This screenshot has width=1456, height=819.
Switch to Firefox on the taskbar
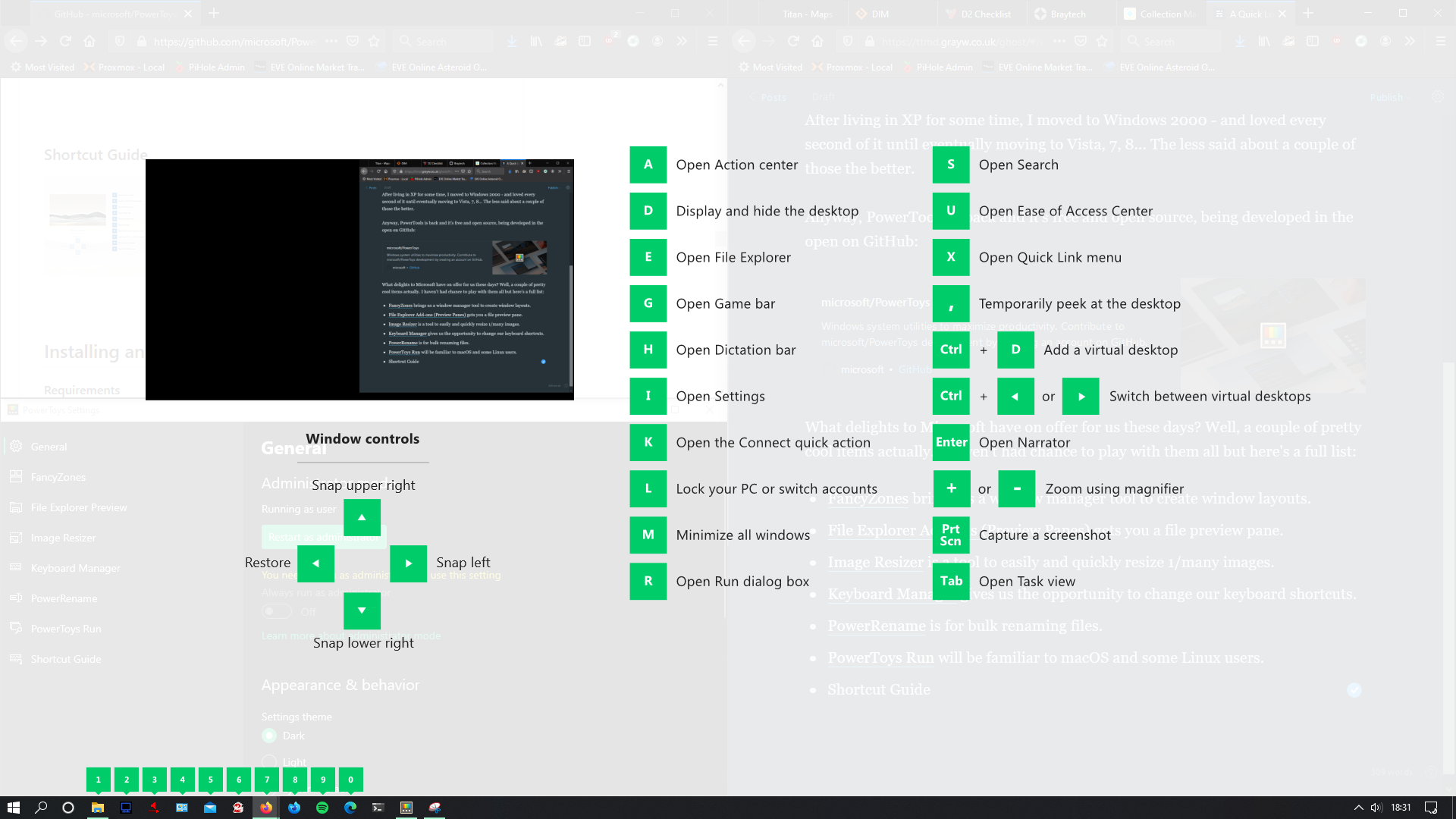click(266, 808)
